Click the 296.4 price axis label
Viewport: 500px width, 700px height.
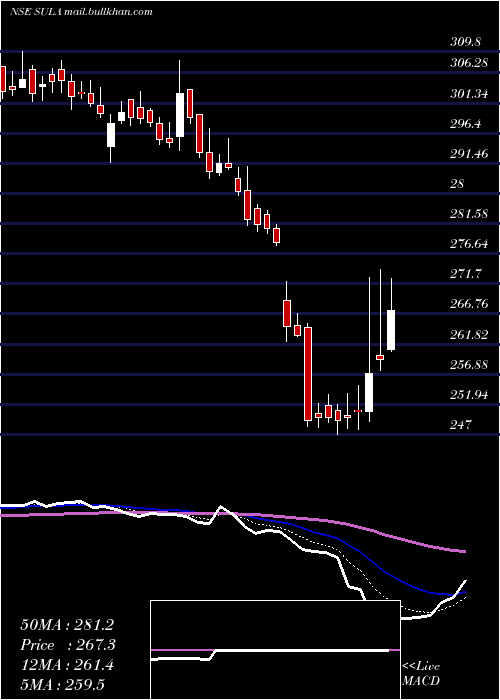pyautogui.click(x=465, y=124)
